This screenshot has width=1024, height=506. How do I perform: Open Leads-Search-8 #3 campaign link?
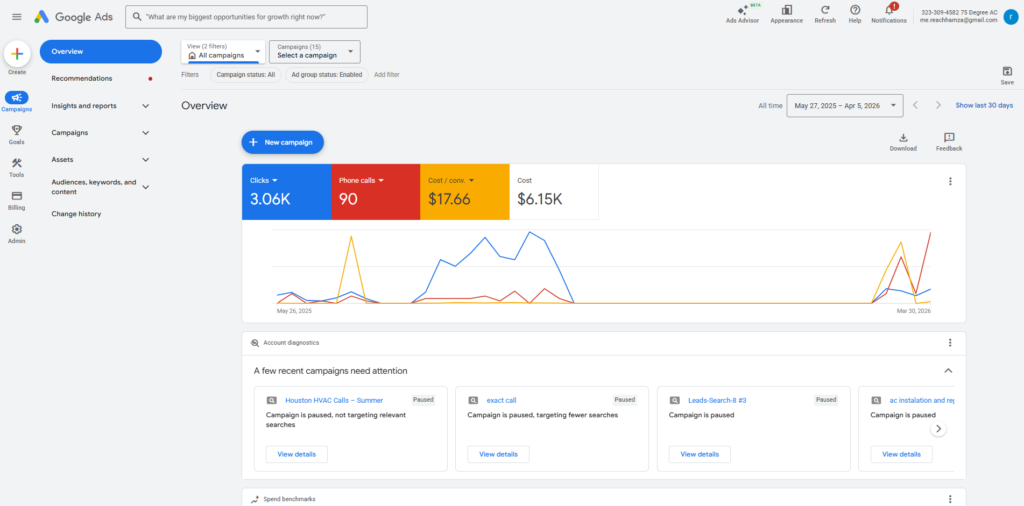tap(717, 400)
